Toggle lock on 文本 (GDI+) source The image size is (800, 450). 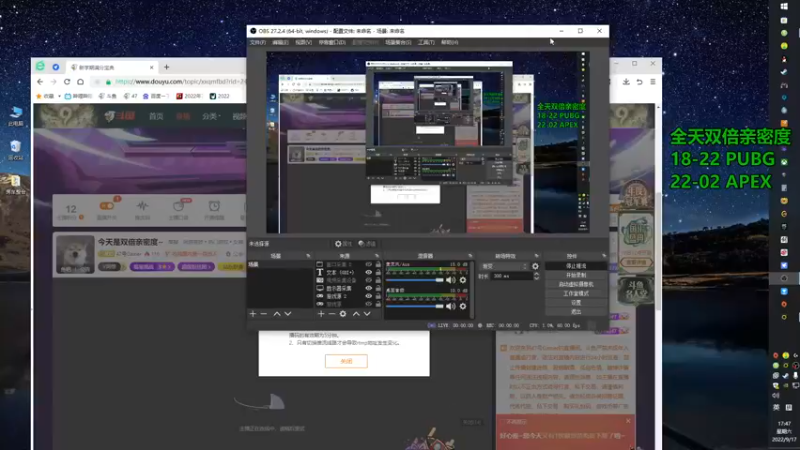[x=378, y=272]
